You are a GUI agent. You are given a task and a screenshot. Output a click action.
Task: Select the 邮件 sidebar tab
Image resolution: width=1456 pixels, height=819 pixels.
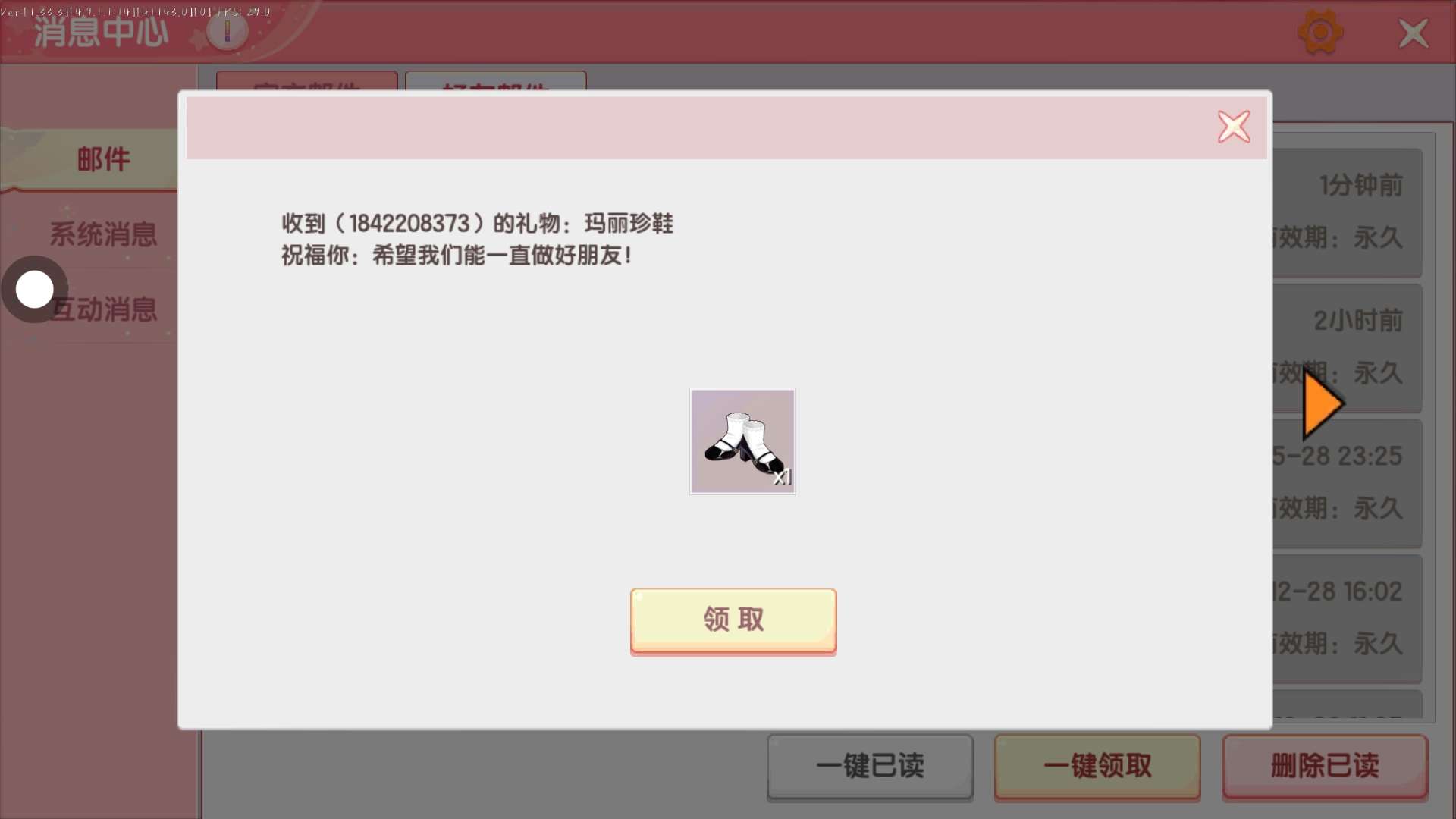click(104, 159)
